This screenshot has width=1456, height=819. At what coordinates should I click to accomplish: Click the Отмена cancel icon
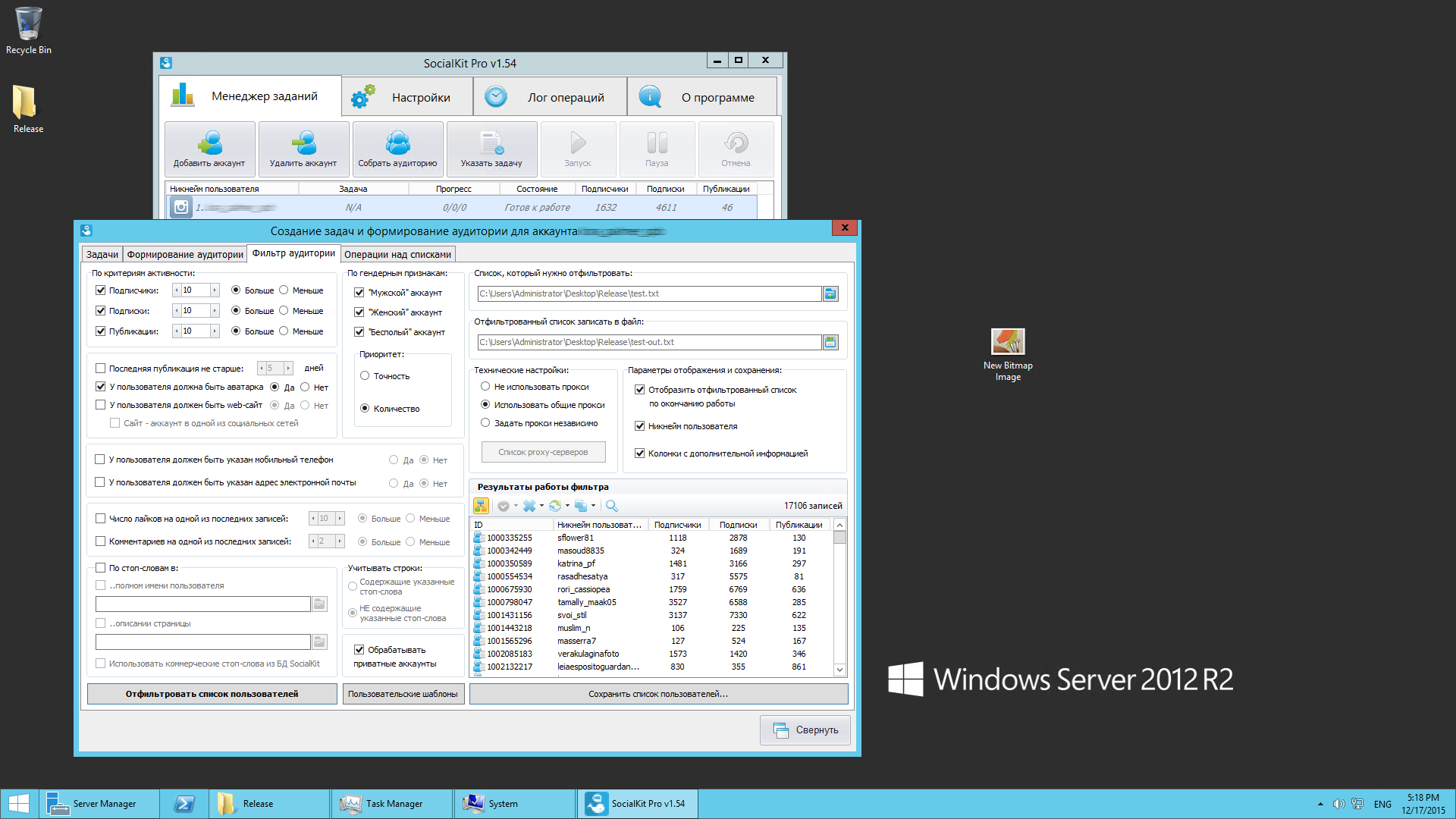pos(736,143)
